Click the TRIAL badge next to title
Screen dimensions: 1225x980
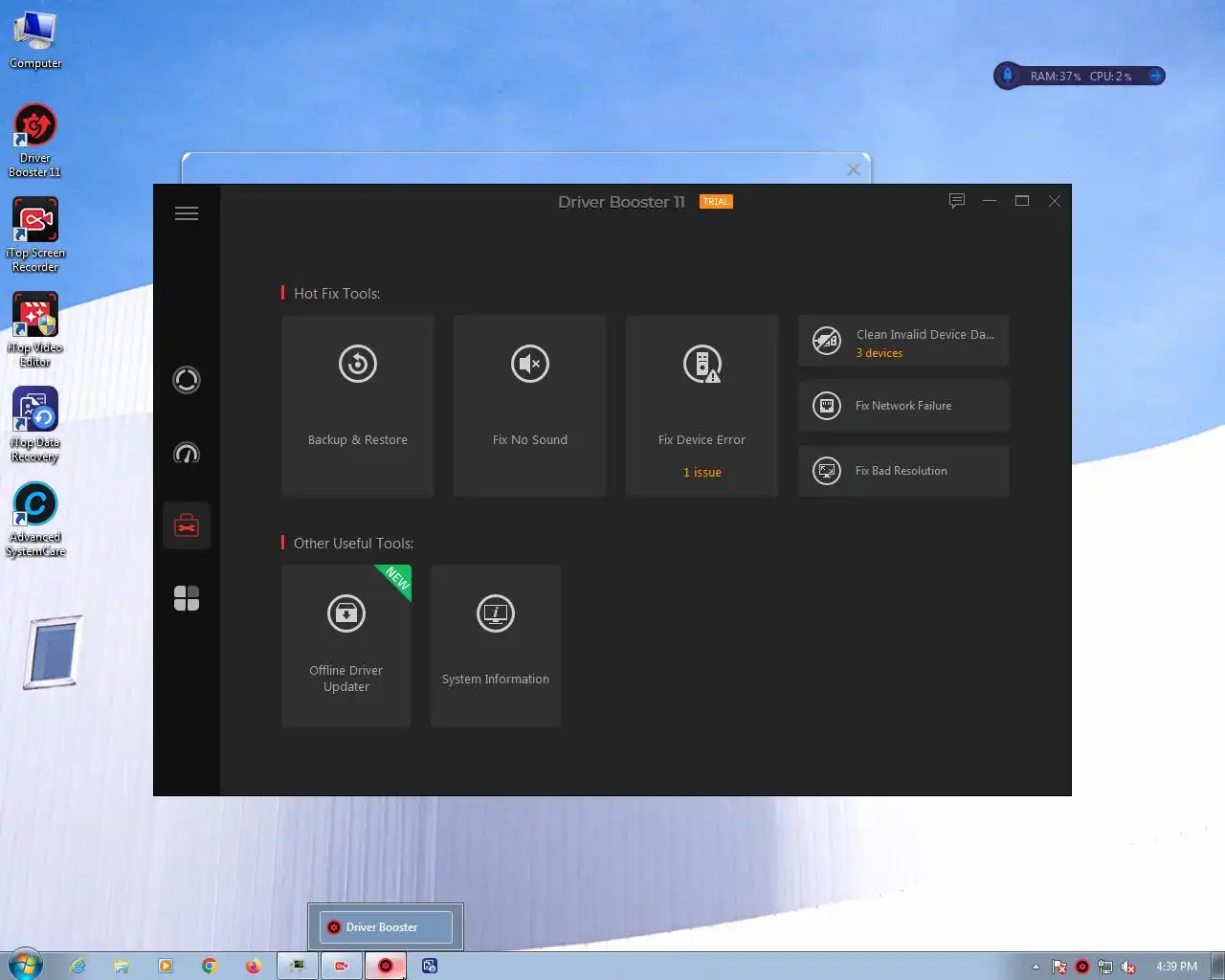[716, 202]
